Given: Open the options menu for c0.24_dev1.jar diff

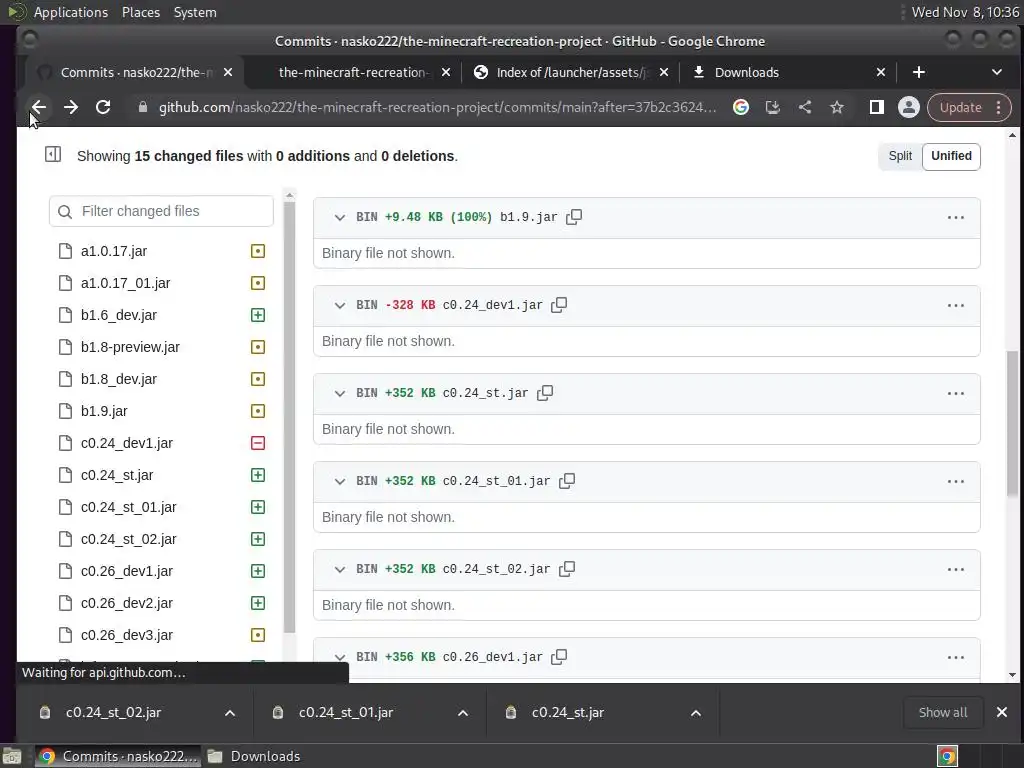Looking at the screenshot, I should tap(955, 306).
